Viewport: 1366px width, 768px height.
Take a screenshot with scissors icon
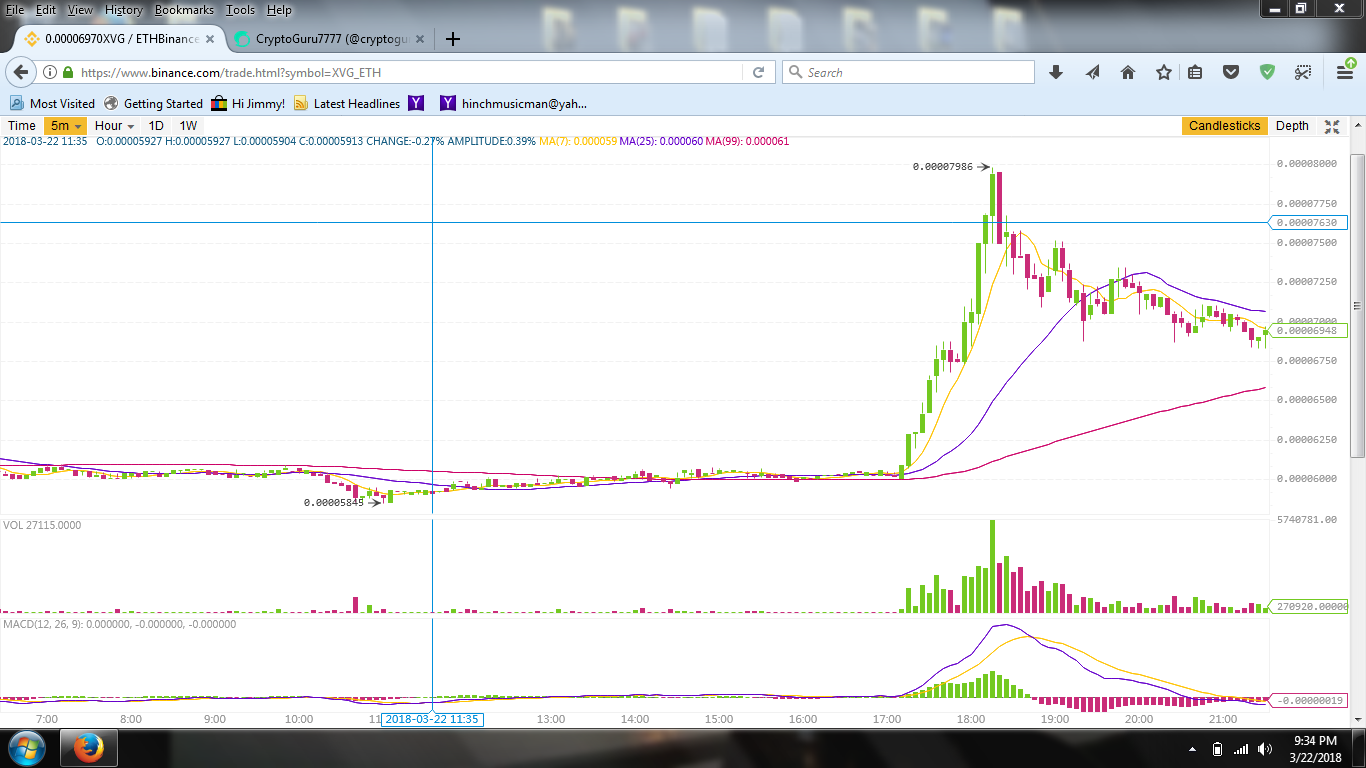(x=1302, y=72)
